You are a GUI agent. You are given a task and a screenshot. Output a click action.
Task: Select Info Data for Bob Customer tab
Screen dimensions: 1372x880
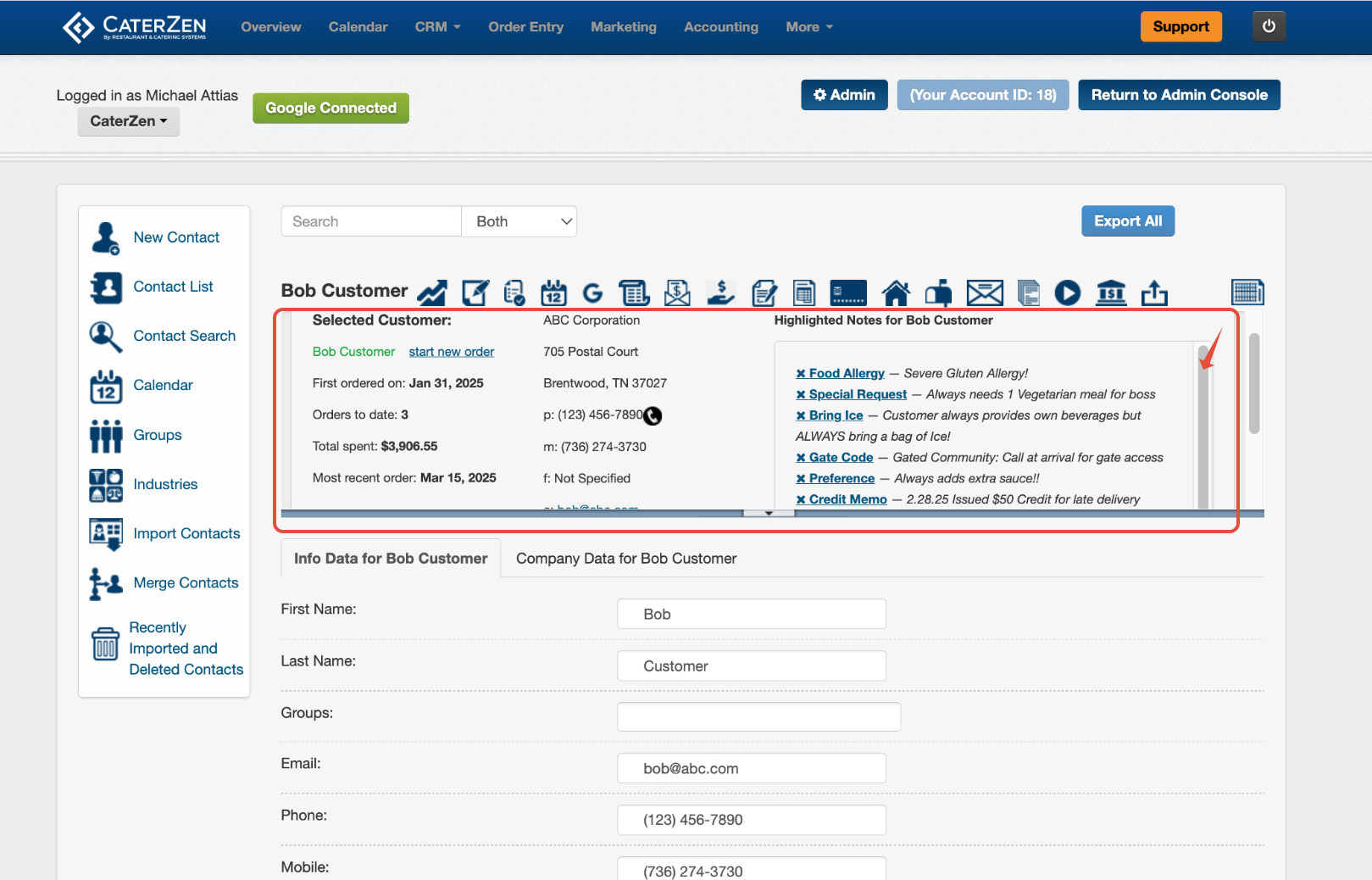(391, 559)
